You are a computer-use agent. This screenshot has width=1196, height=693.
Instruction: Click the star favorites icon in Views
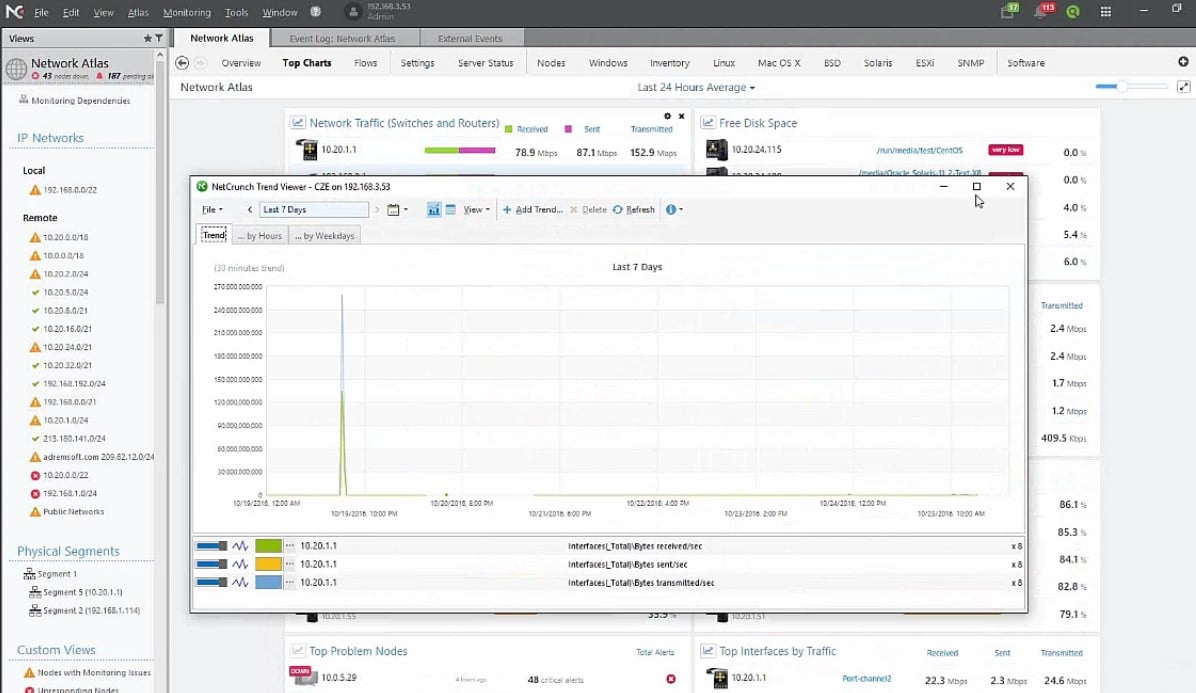[x=147, y=38]
